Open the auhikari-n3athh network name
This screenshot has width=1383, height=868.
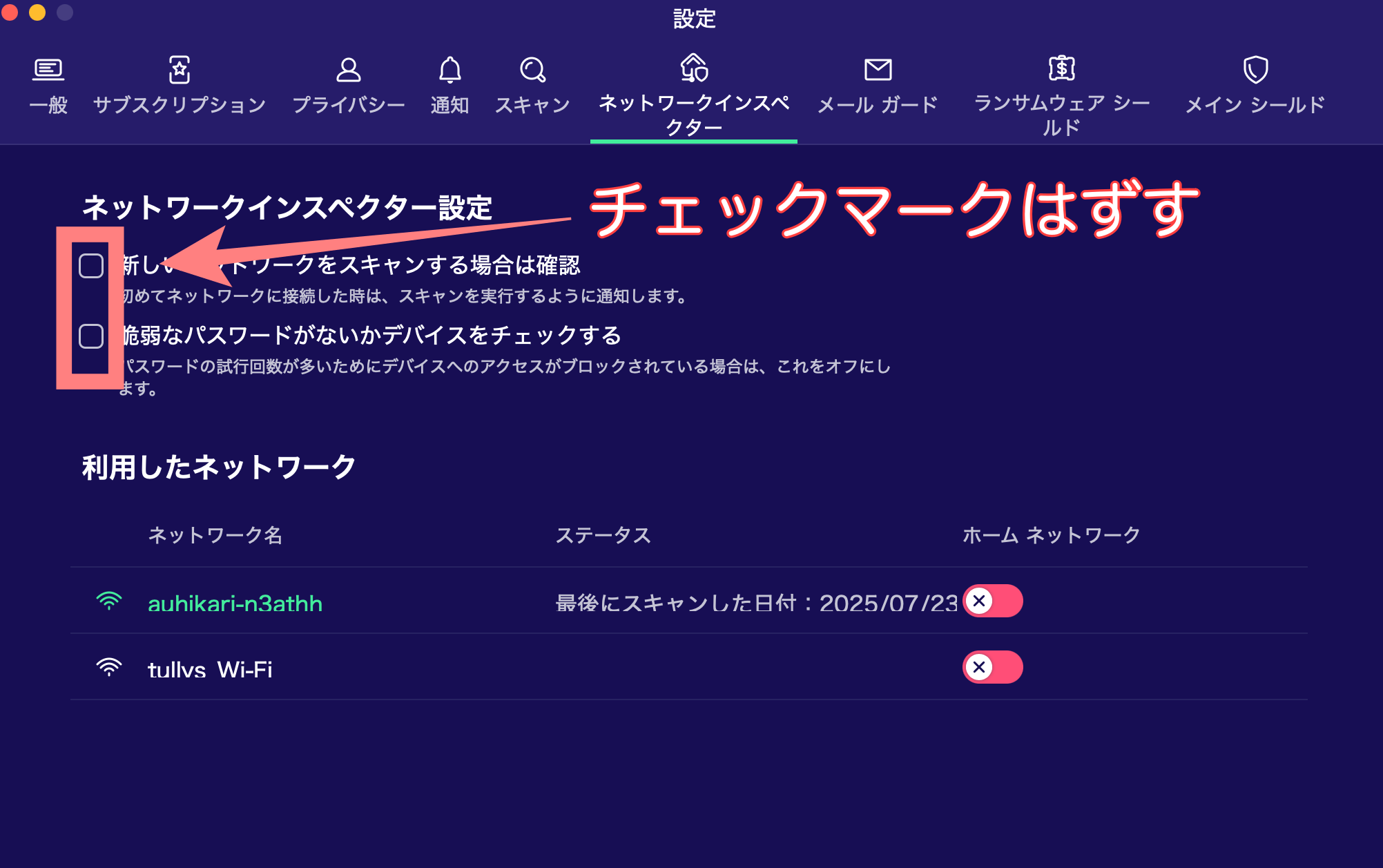pyautogui.click(x=235, y=604)
